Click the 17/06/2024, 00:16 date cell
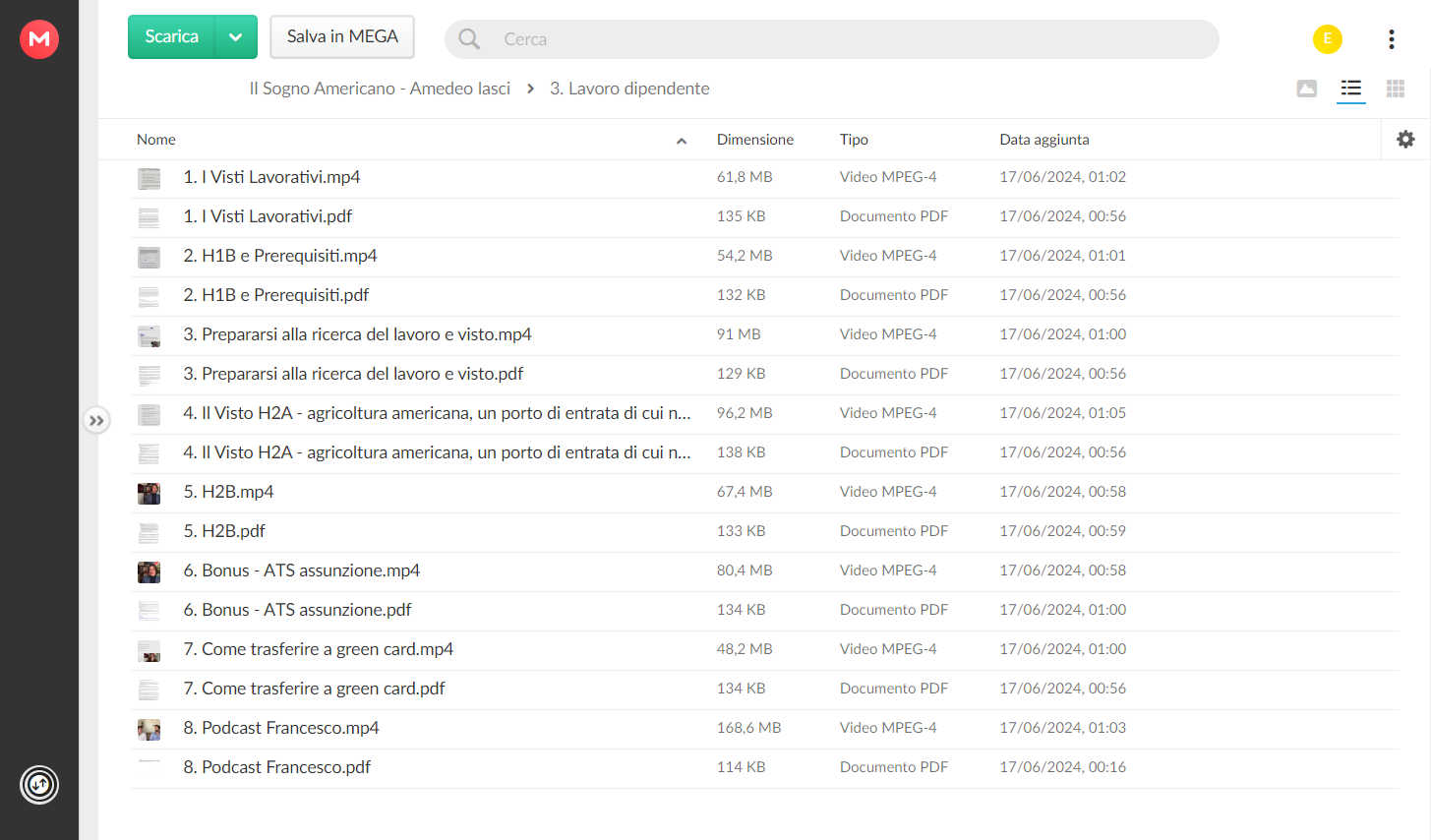Screen dimensions: 1431x840 point(1062,767)
